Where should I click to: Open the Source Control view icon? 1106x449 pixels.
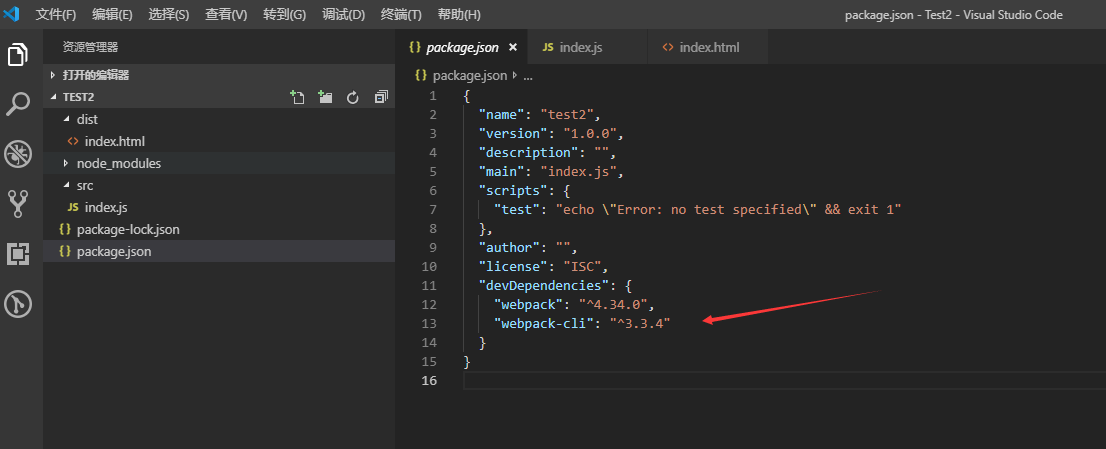pos(18,204)
